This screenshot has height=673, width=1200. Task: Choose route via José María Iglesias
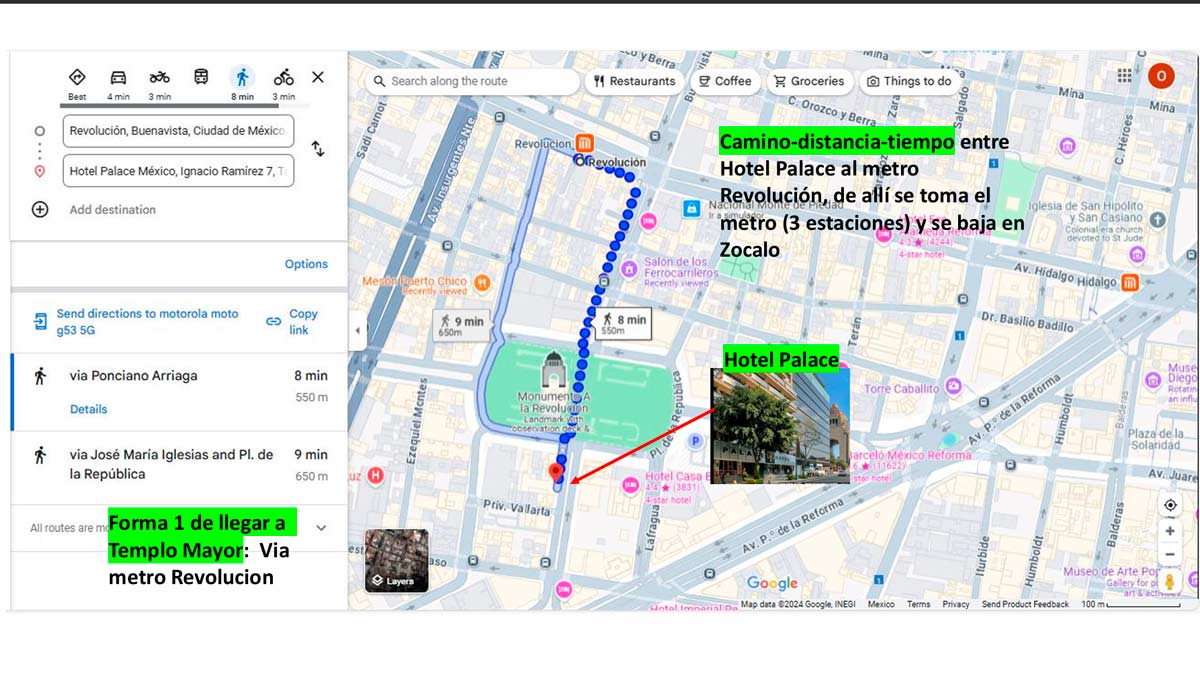(178, 466)
